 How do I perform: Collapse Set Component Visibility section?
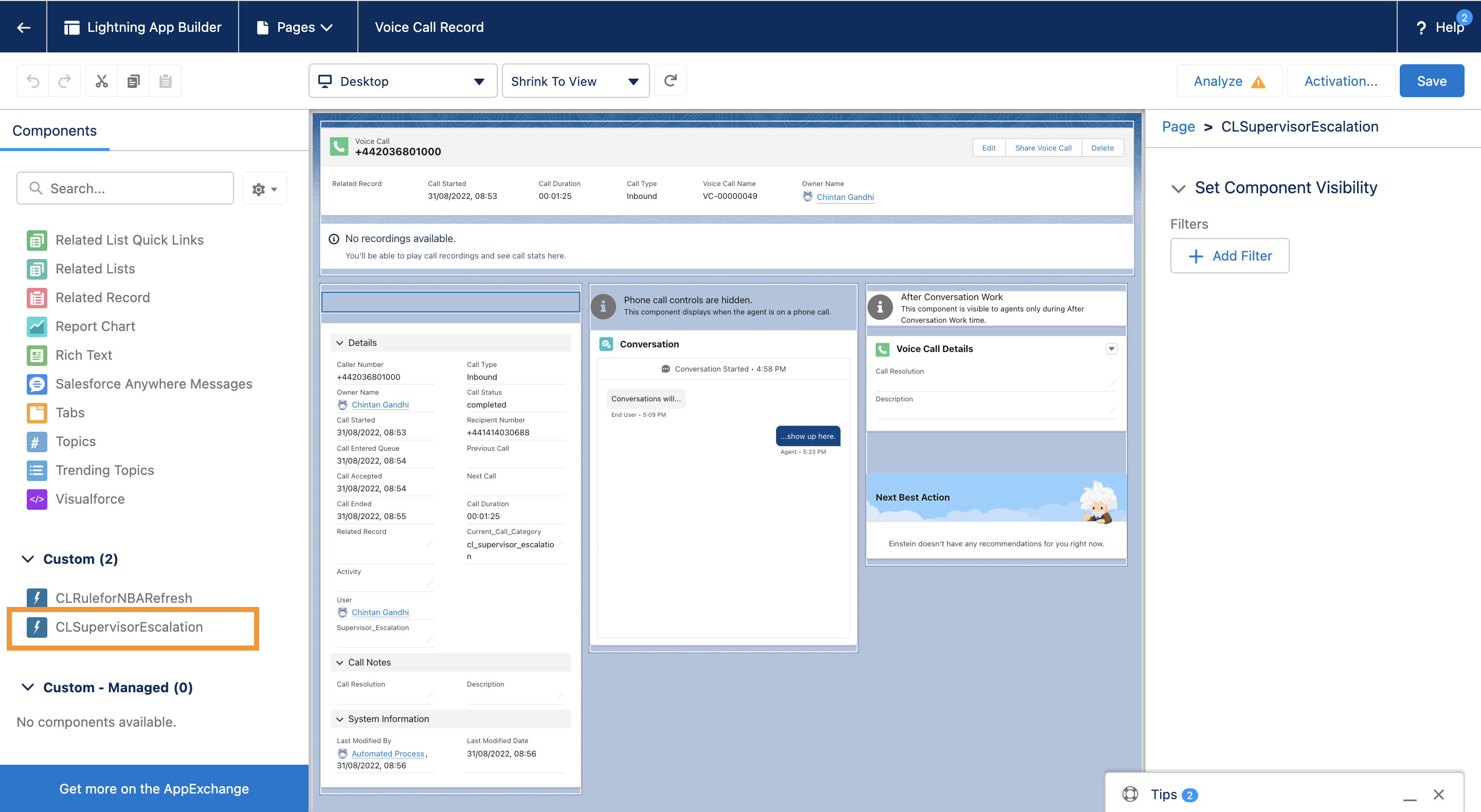[x=1179, y=188]
